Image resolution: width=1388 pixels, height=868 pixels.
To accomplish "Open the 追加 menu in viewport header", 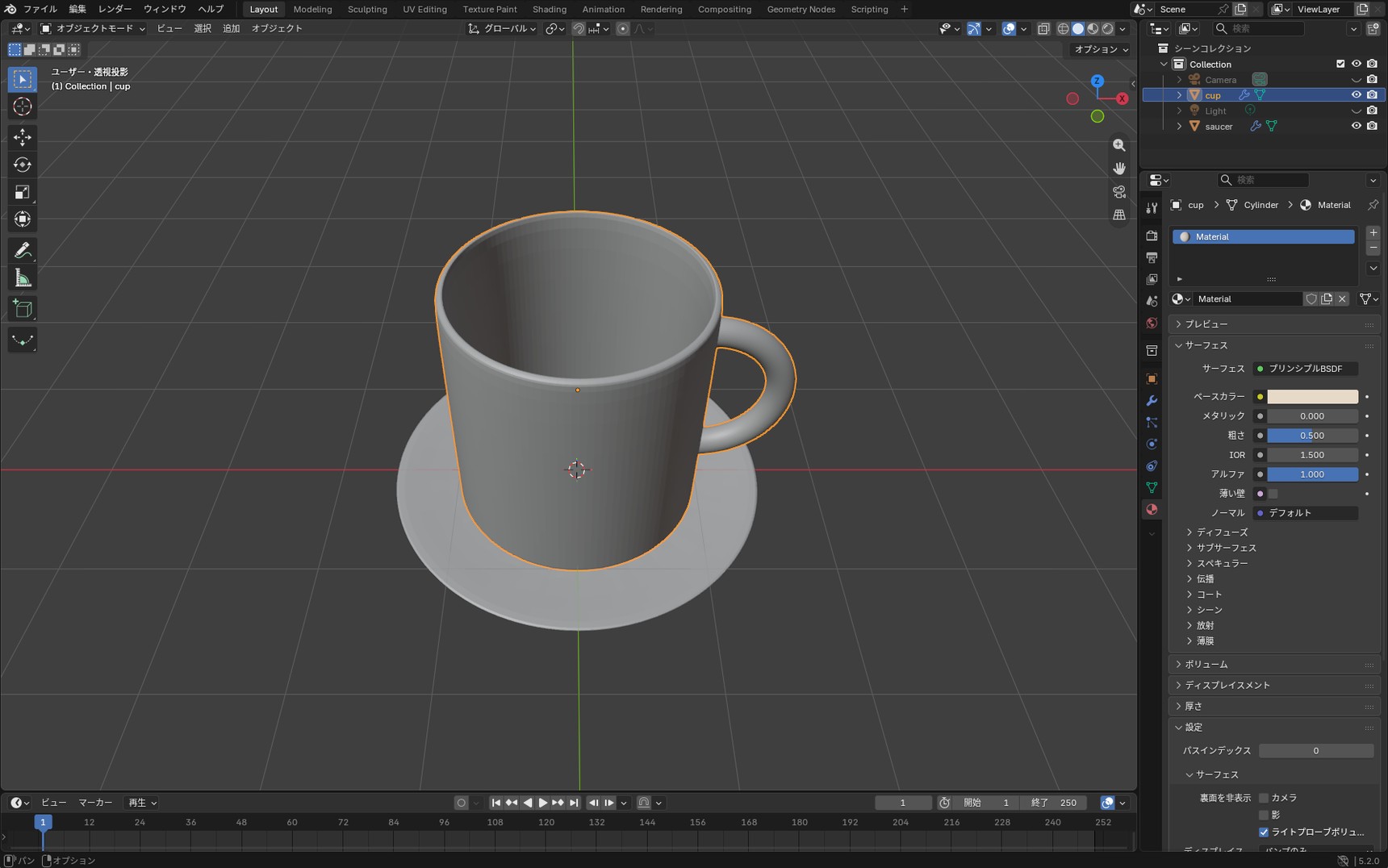I will coord(232,28).
